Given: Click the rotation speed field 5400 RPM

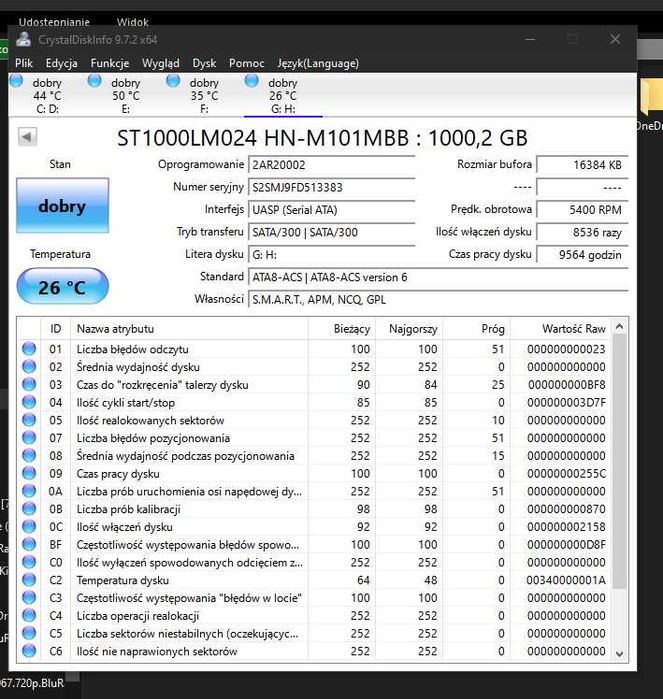Looking at the screenshot, I should click(582, 210).
